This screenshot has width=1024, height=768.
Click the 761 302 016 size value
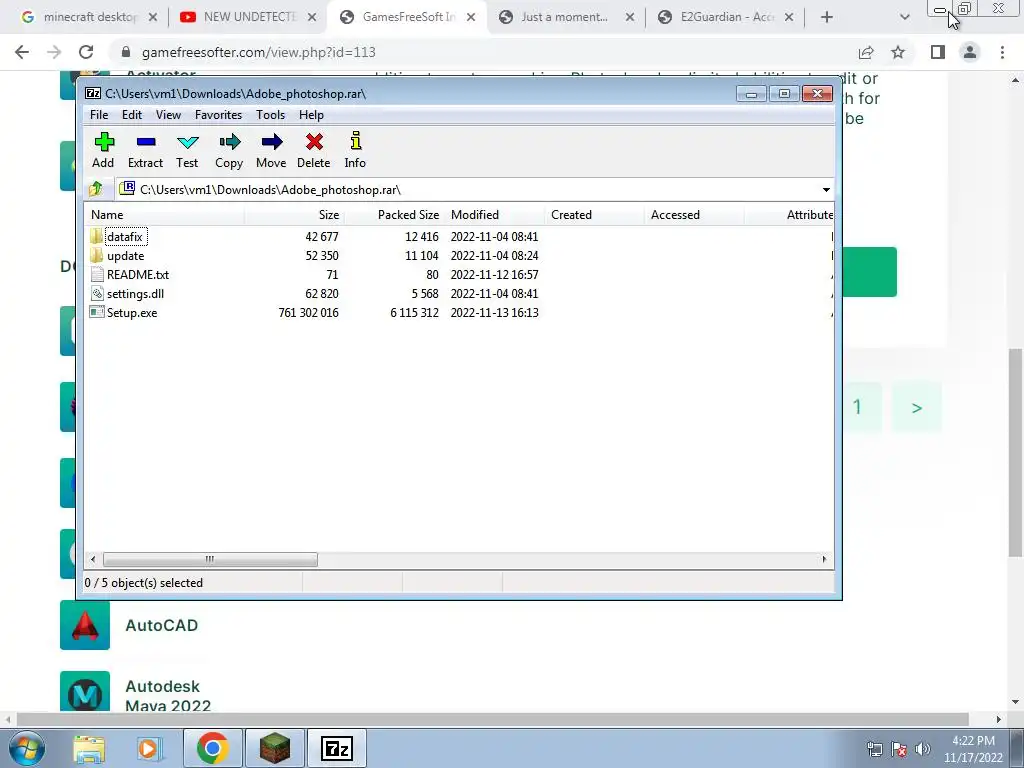click(308, 313)
